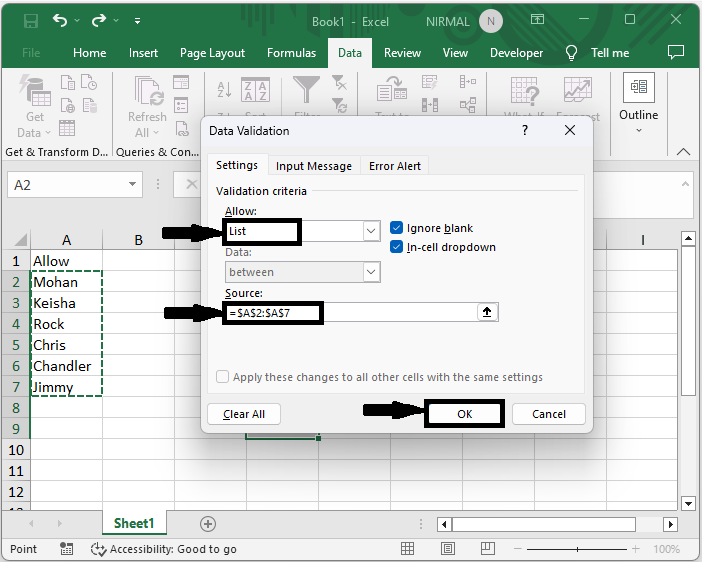Image resolution: width=702 pixels, height=562 pixels.
Task: Open Page Break Preview from status bar
Action: (x=488, y=549)
